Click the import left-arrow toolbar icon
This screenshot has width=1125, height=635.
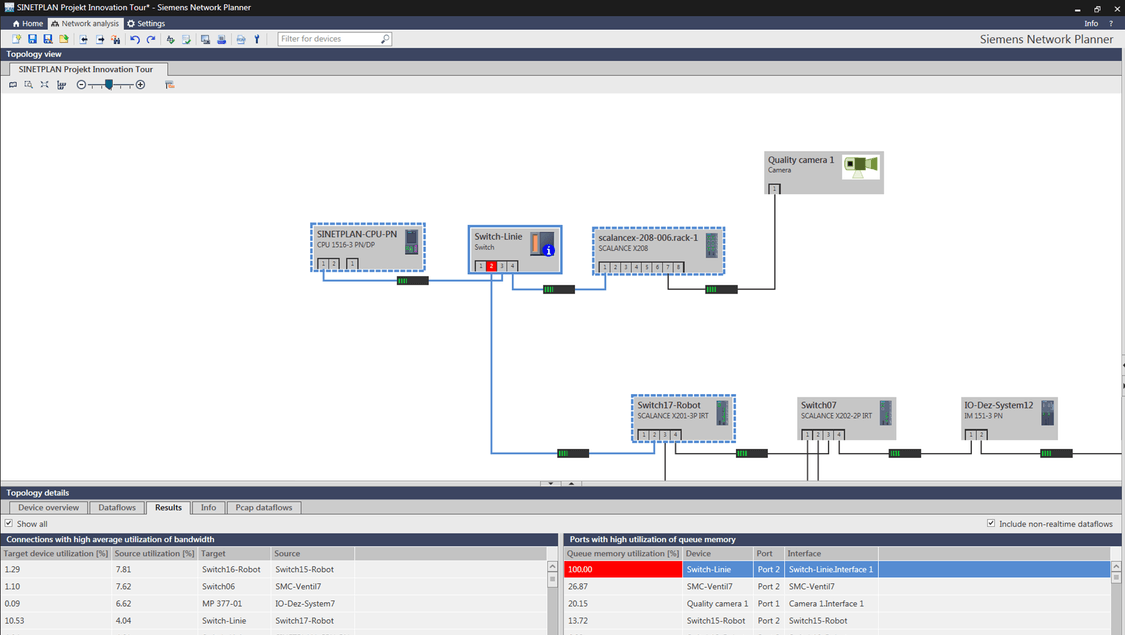coord(83,39)
